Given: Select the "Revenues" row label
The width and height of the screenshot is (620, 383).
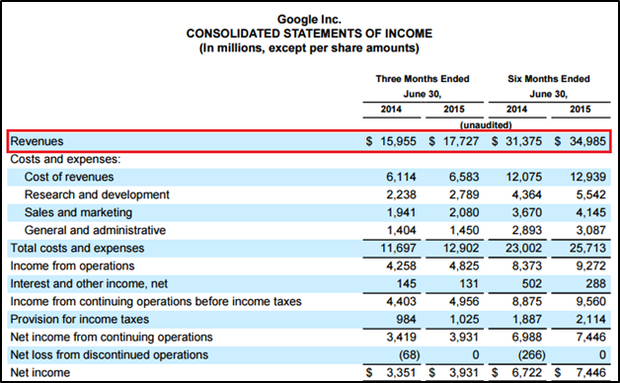Looking at the screenshot, I should click(x=37, y=141).
